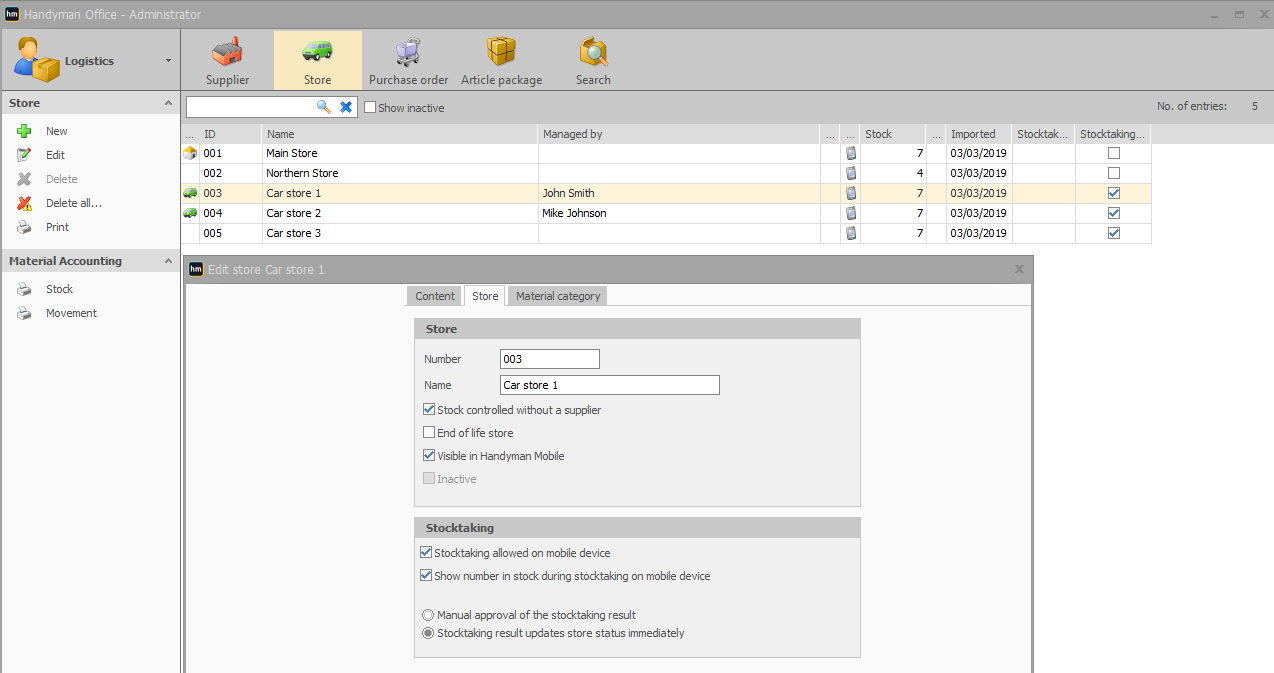Select the Main Store row name

pyautogui.click(x=291, y=153)
